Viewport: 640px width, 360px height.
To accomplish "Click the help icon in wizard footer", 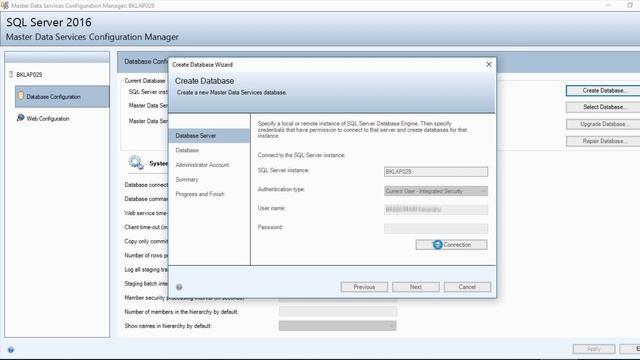I will click(179, 287).
